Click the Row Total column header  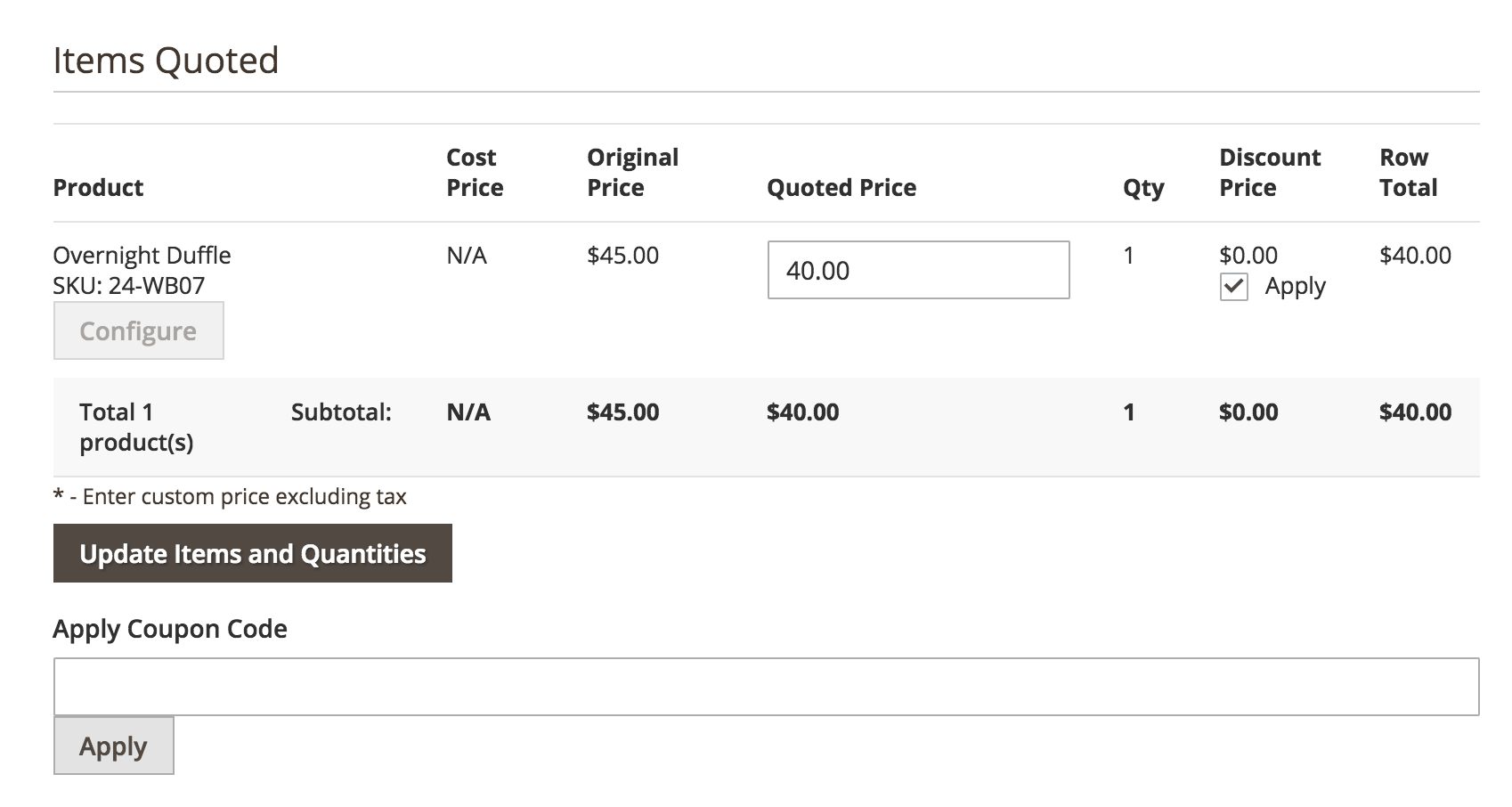point(1408,172)
